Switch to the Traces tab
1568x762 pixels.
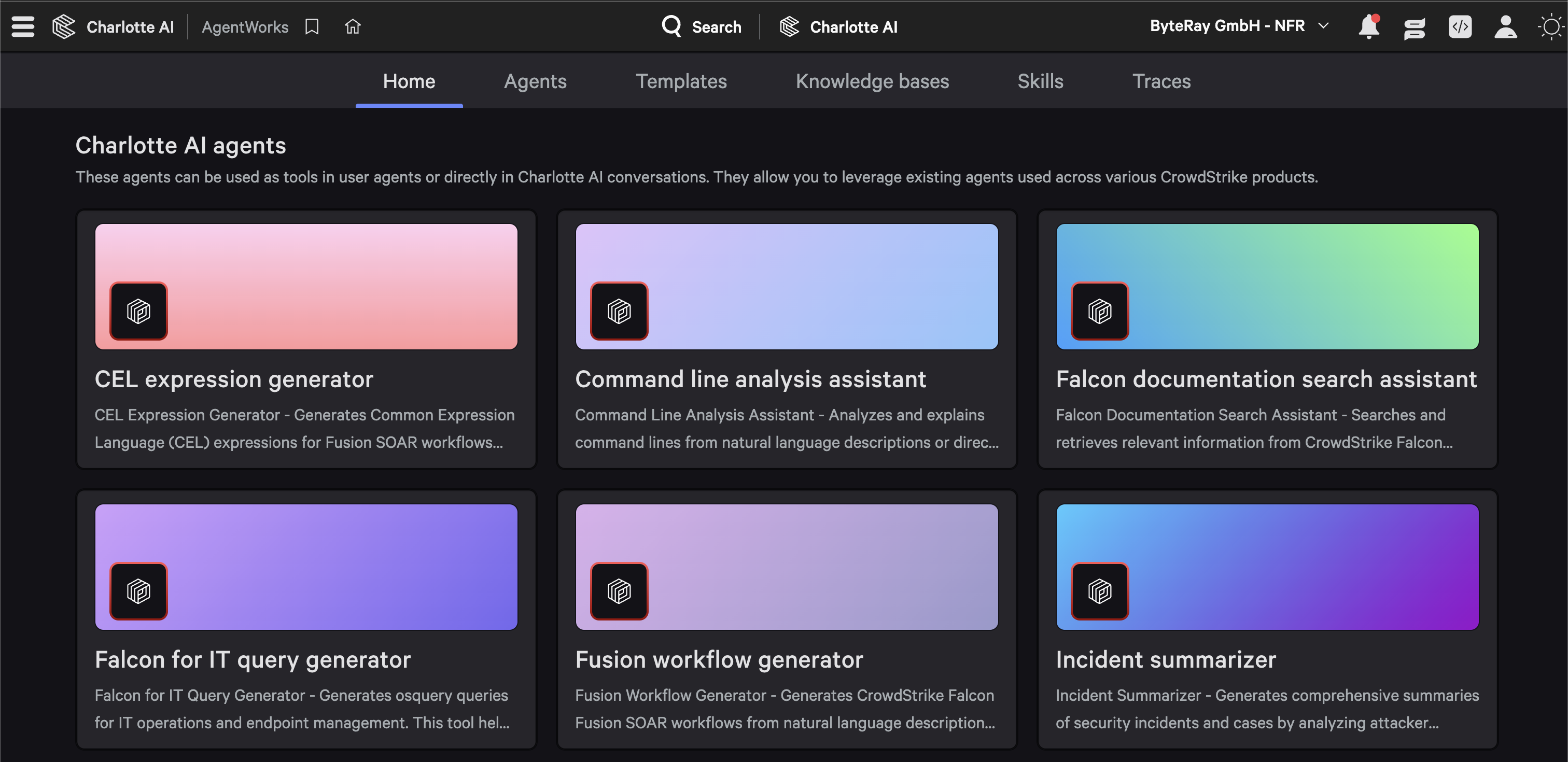1161,81
